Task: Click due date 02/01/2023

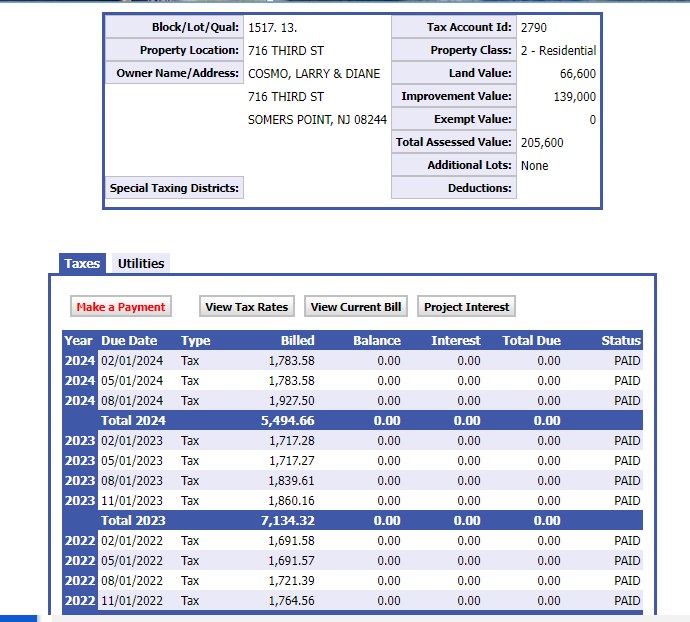Action: pos(132,441)
